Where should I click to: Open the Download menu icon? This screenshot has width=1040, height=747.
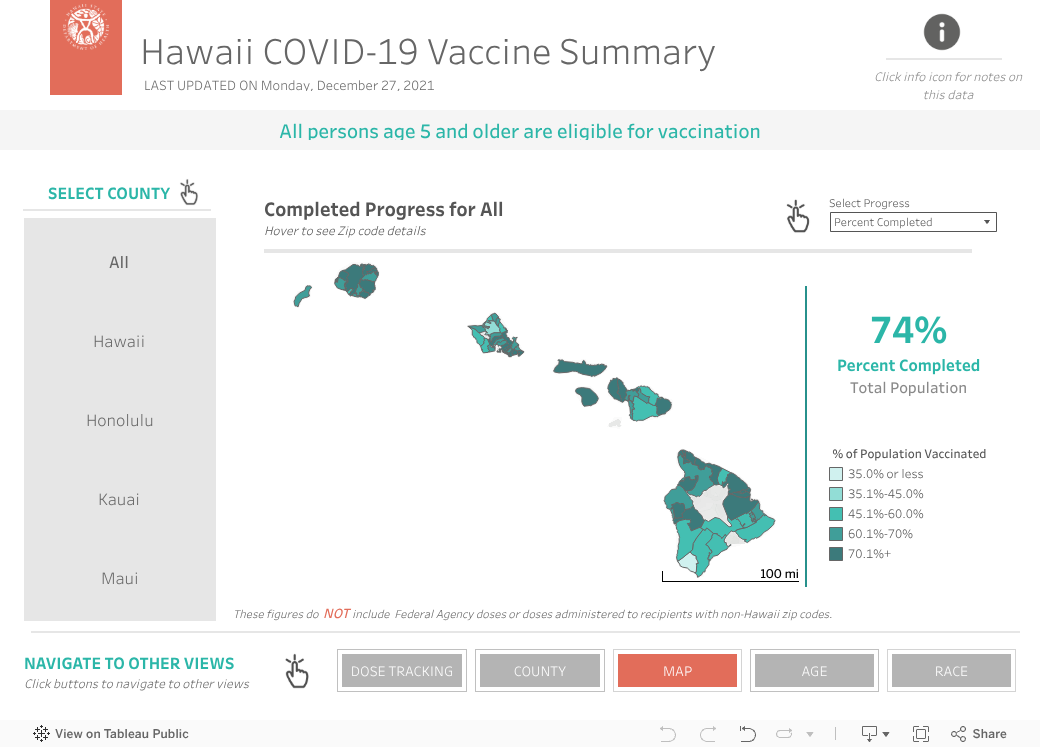click(x=870, y=734)
